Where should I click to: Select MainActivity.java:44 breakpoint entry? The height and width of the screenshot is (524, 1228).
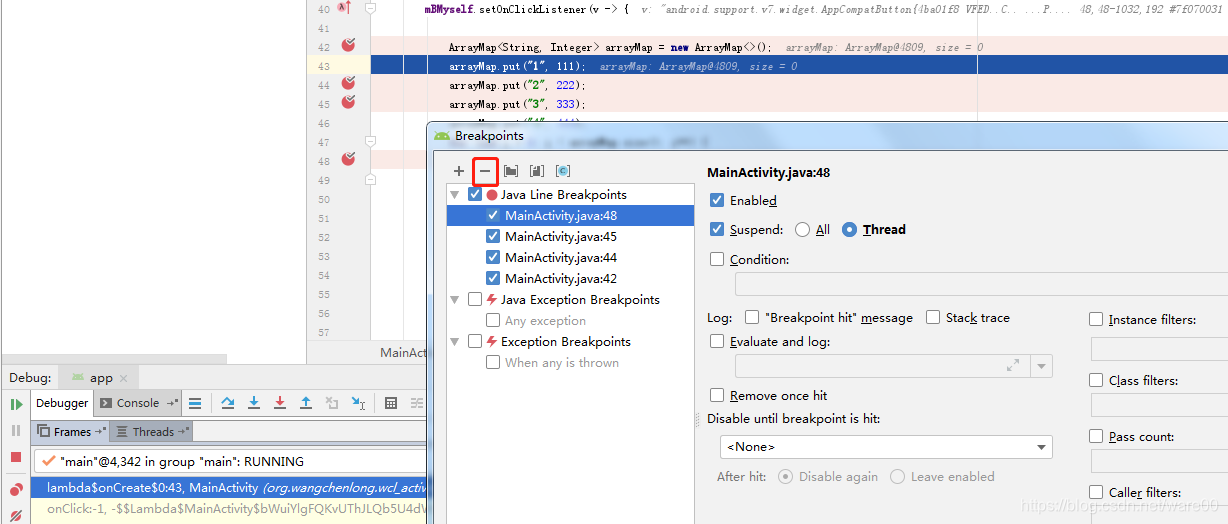point(561,258)
